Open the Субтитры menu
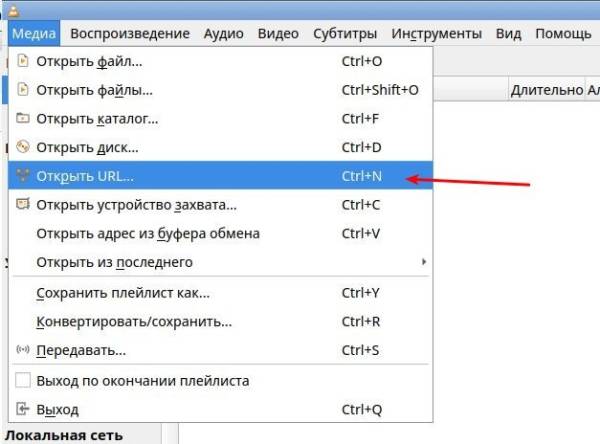 [x=345, y=33]
